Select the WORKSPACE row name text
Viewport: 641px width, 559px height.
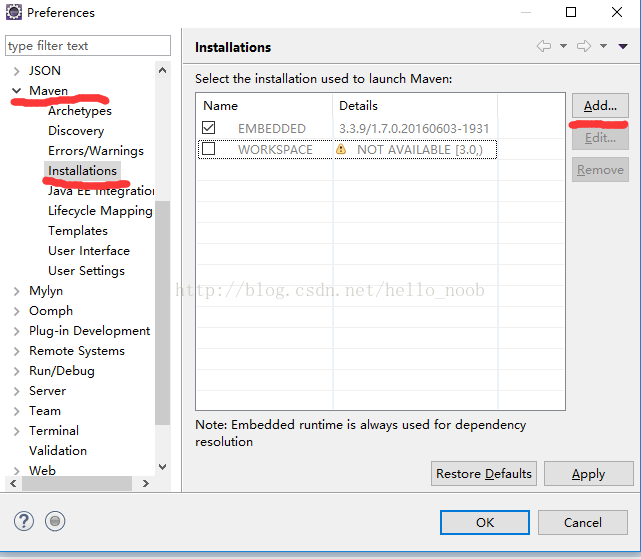275,150
